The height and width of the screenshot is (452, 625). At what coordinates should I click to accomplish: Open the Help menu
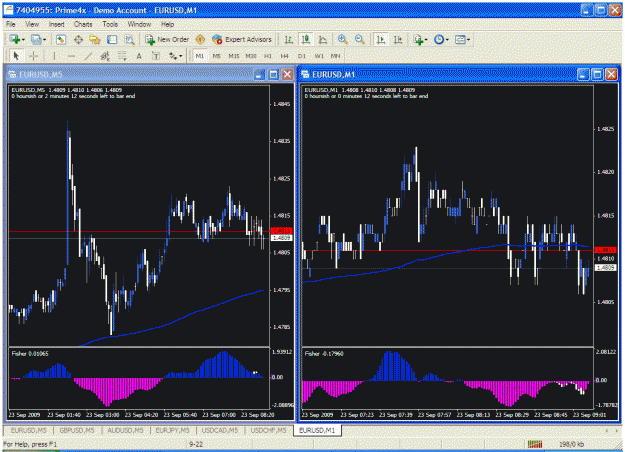coord(167,24)
